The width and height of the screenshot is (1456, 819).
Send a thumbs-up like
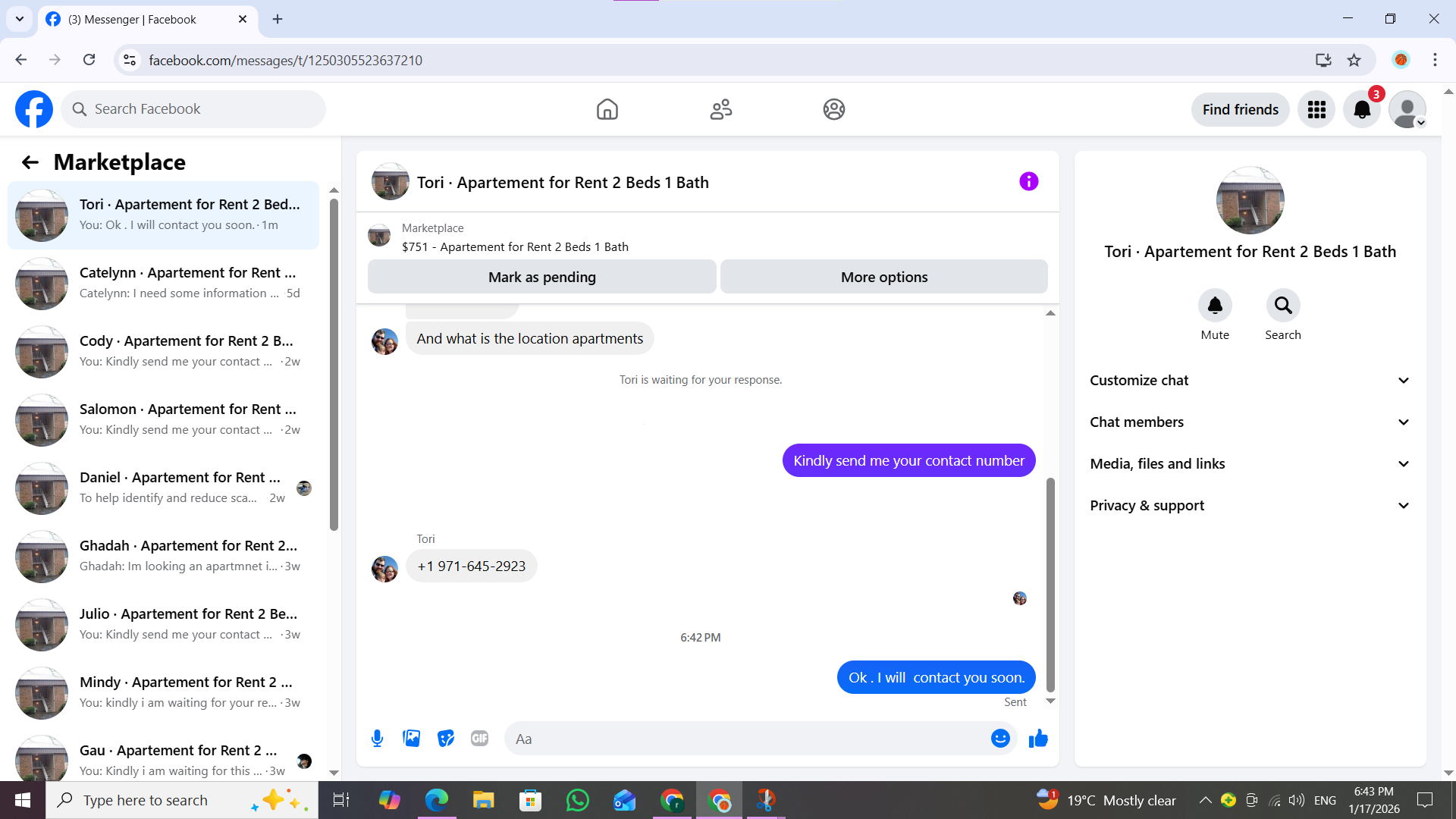(x=1038, y=739)
